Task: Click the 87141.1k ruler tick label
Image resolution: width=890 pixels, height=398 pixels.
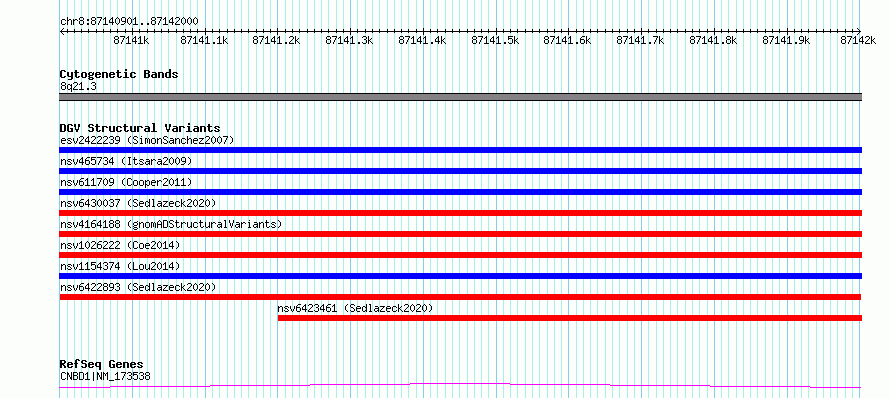Action: point(204,40)
